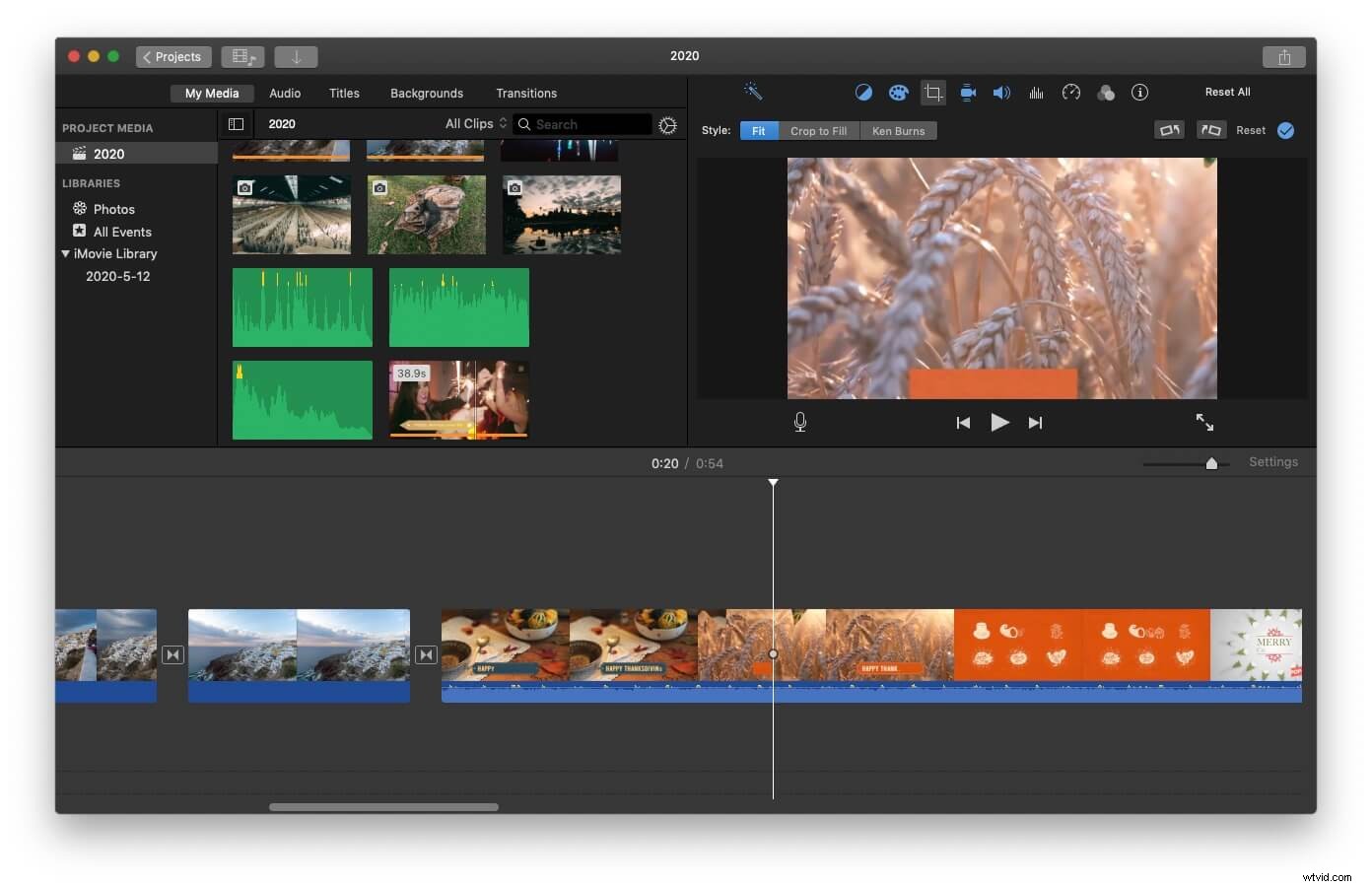
Task: Open the Noise Reduction equalizer icon
Action: 1036,92
